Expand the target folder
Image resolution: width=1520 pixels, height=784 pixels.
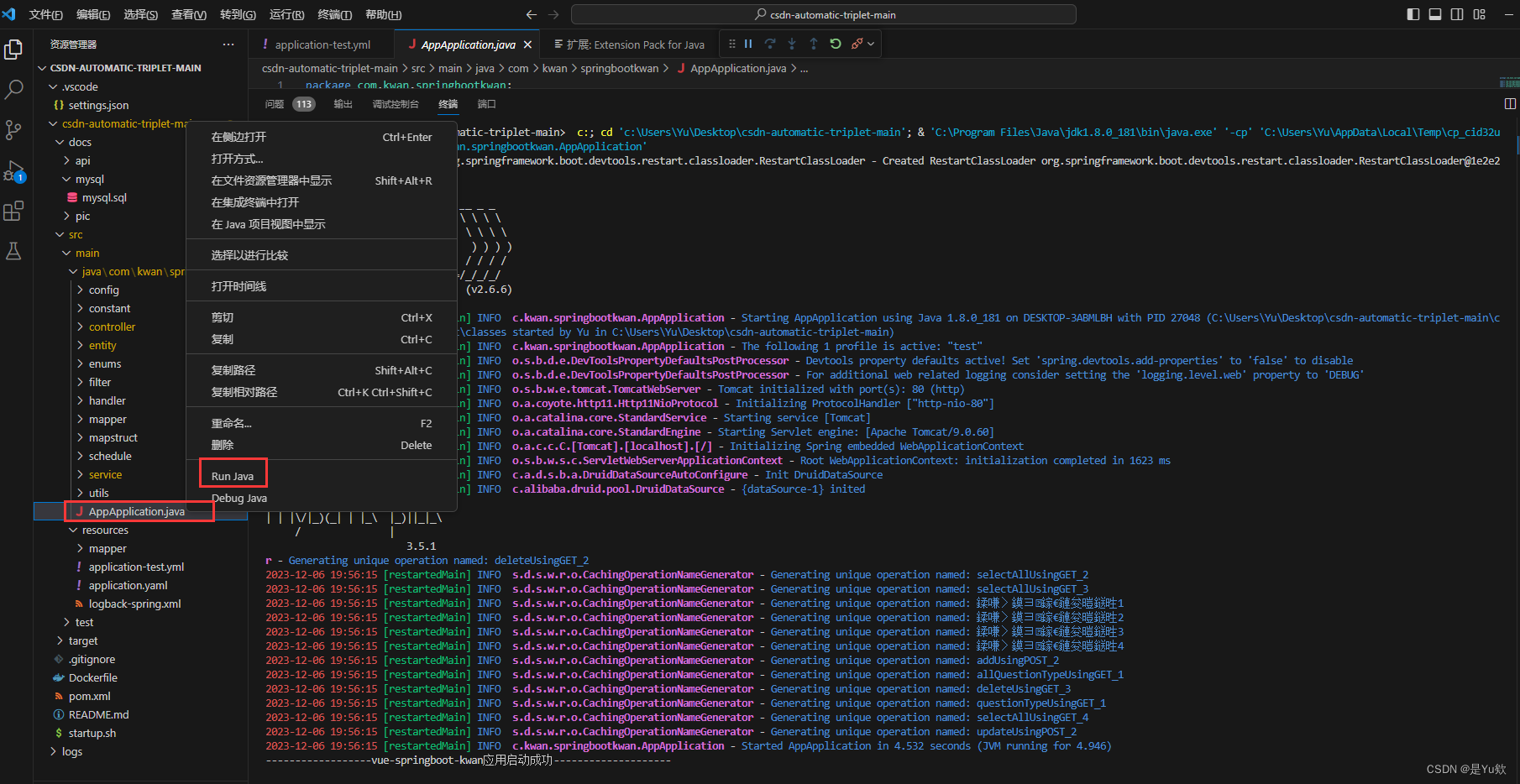pos(82,640)
